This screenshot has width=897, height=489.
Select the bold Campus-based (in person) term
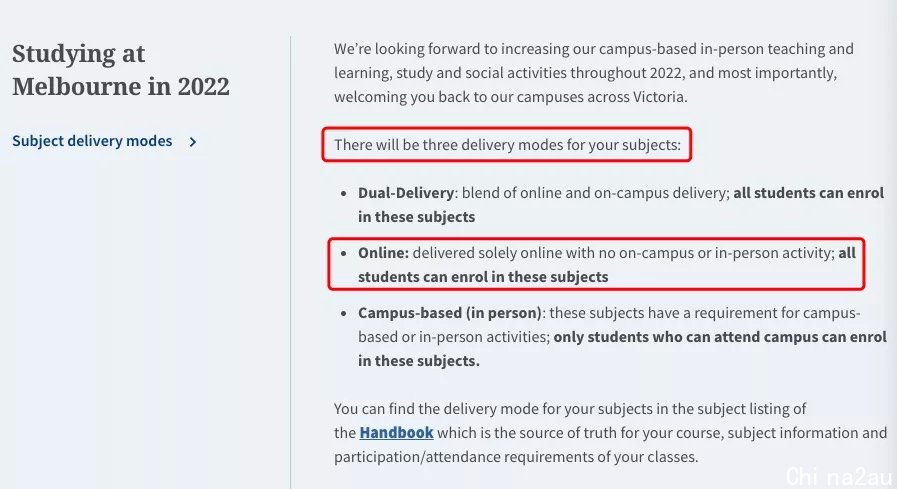point(450,313)
